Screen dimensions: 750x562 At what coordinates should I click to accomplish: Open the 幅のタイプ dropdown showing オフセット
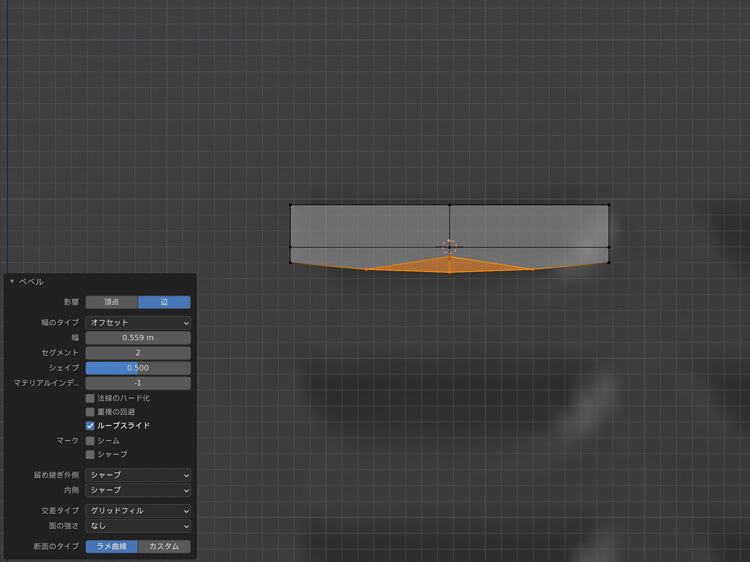point(137,323)
